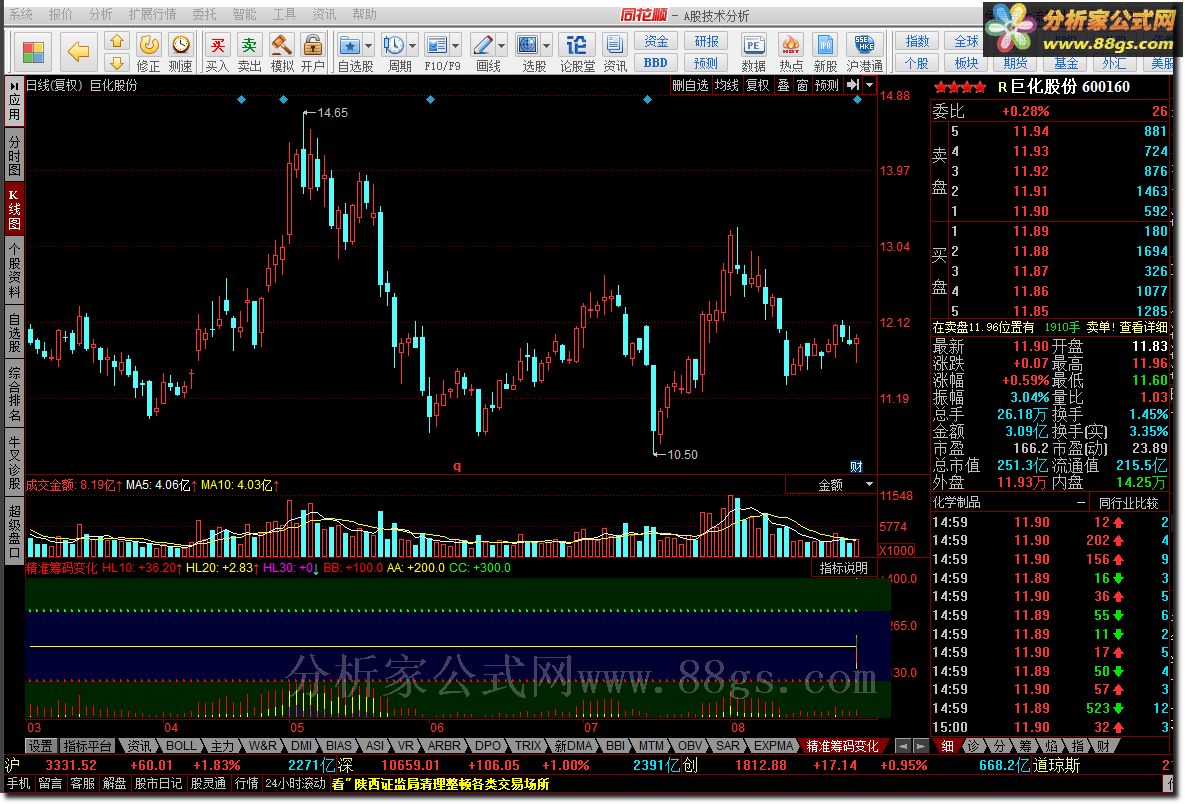Open chart header options dropdown arrow

click(x=870, y=85)
